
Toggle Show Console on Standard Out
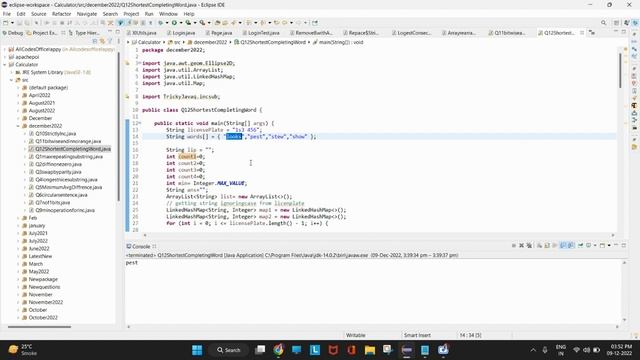562,245
